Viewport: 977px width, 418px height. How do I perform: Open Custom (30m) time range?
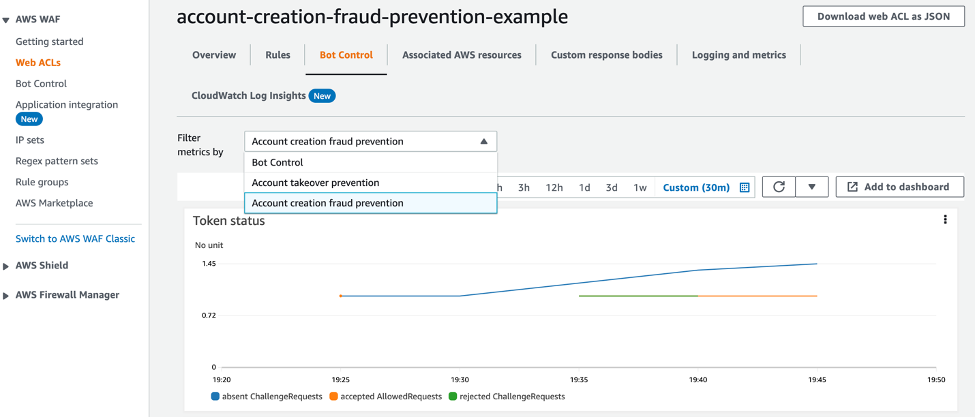(696, 188)
